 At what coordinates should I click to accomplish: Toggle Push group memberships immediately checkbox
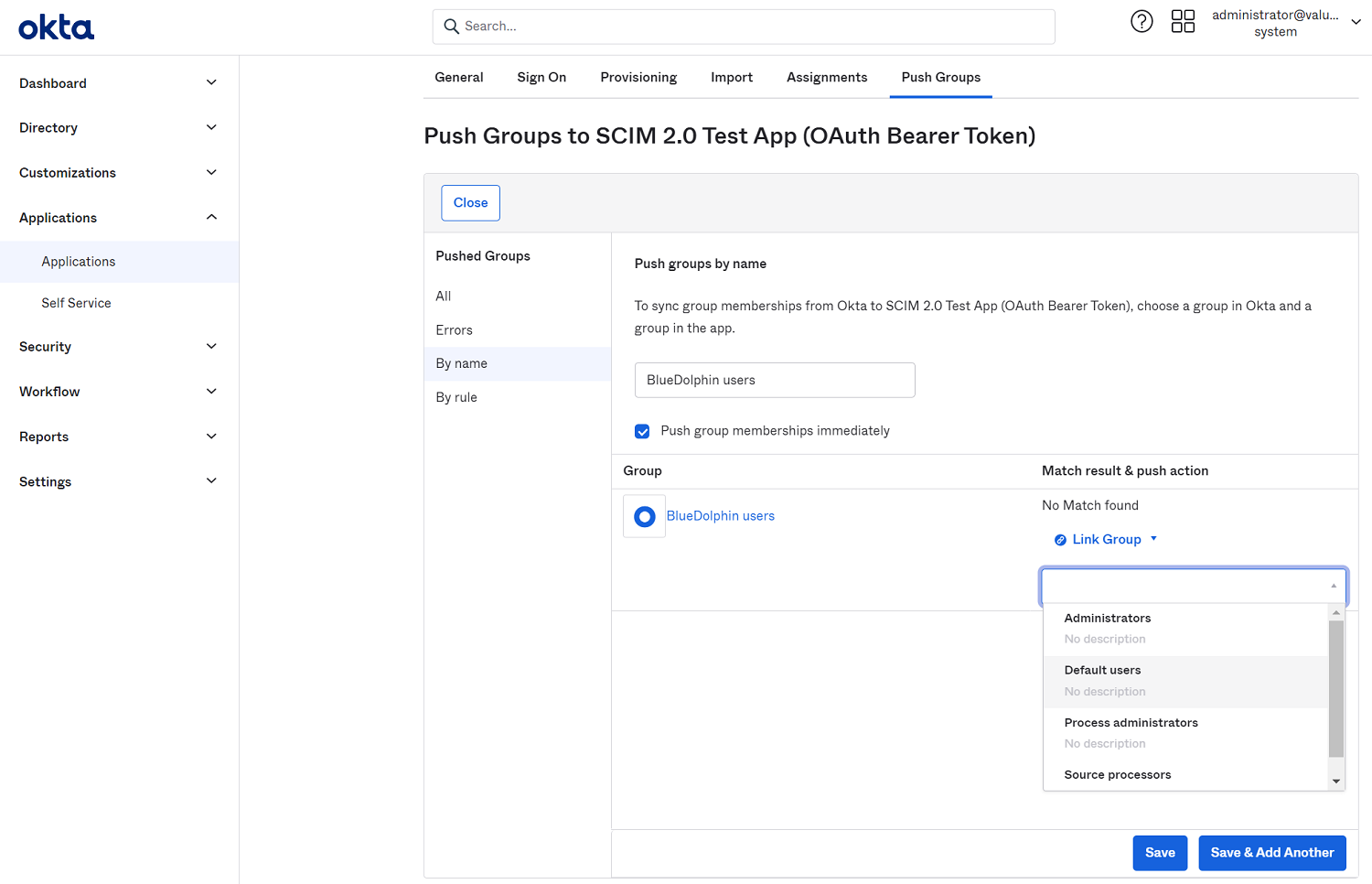[642, 431]
